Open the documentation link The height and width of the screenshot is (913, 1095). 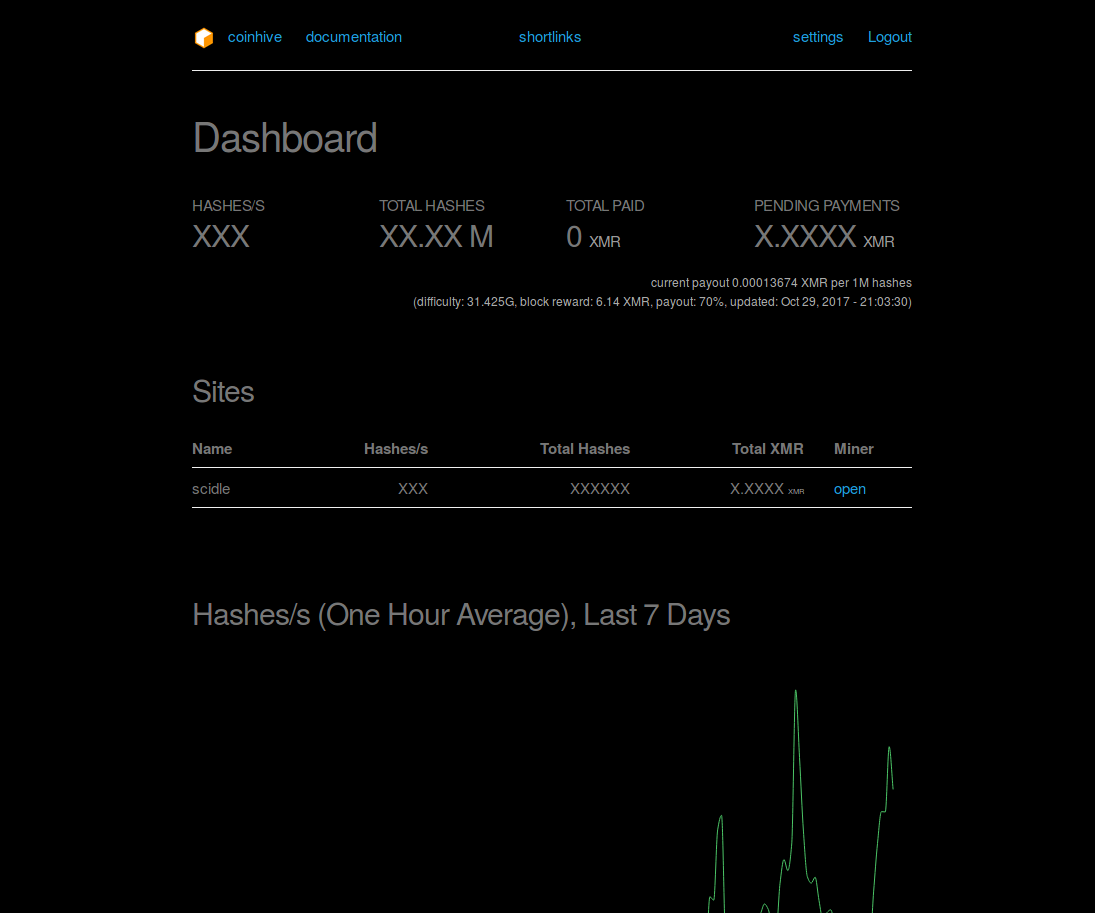[353, 37]
